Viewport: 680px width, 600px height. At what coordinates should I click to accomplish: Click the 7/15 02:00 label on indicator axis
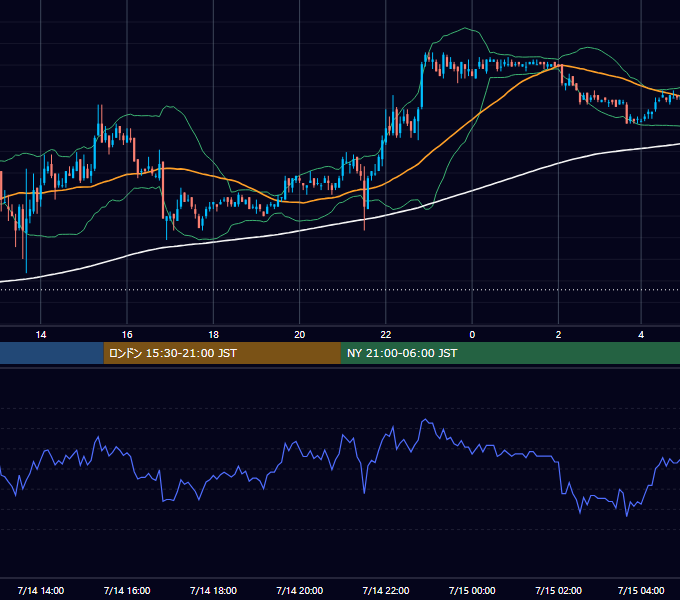(559, 590)
